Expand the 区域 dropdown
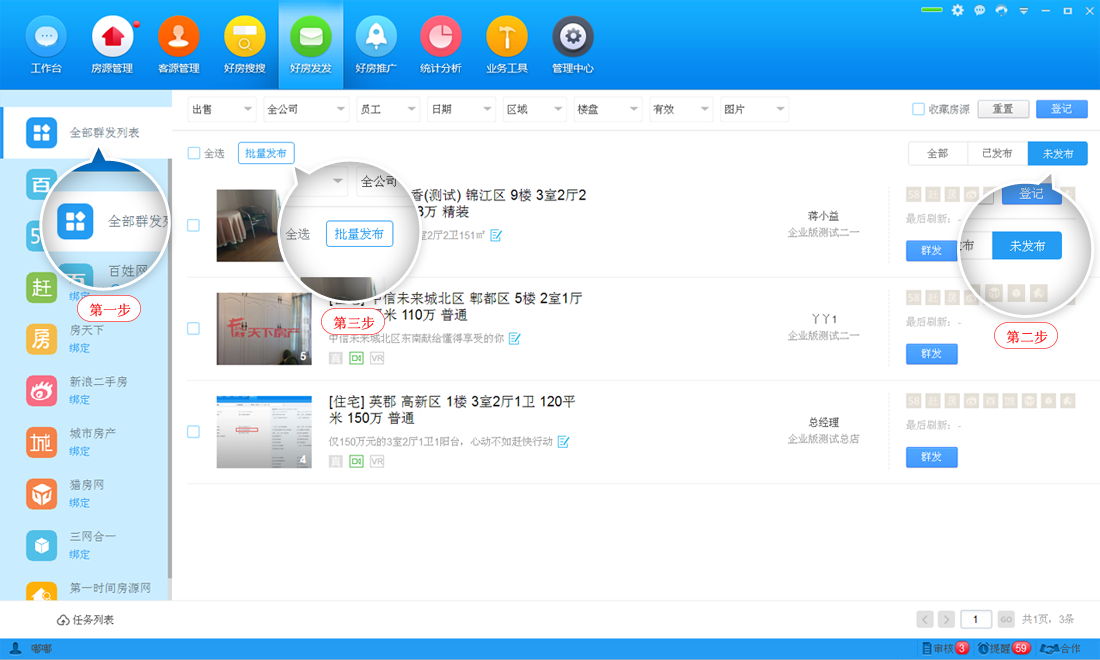Image resolution: width=1100 pixels, height=660 pixels. pyautogui.click(x=534, y=108)
